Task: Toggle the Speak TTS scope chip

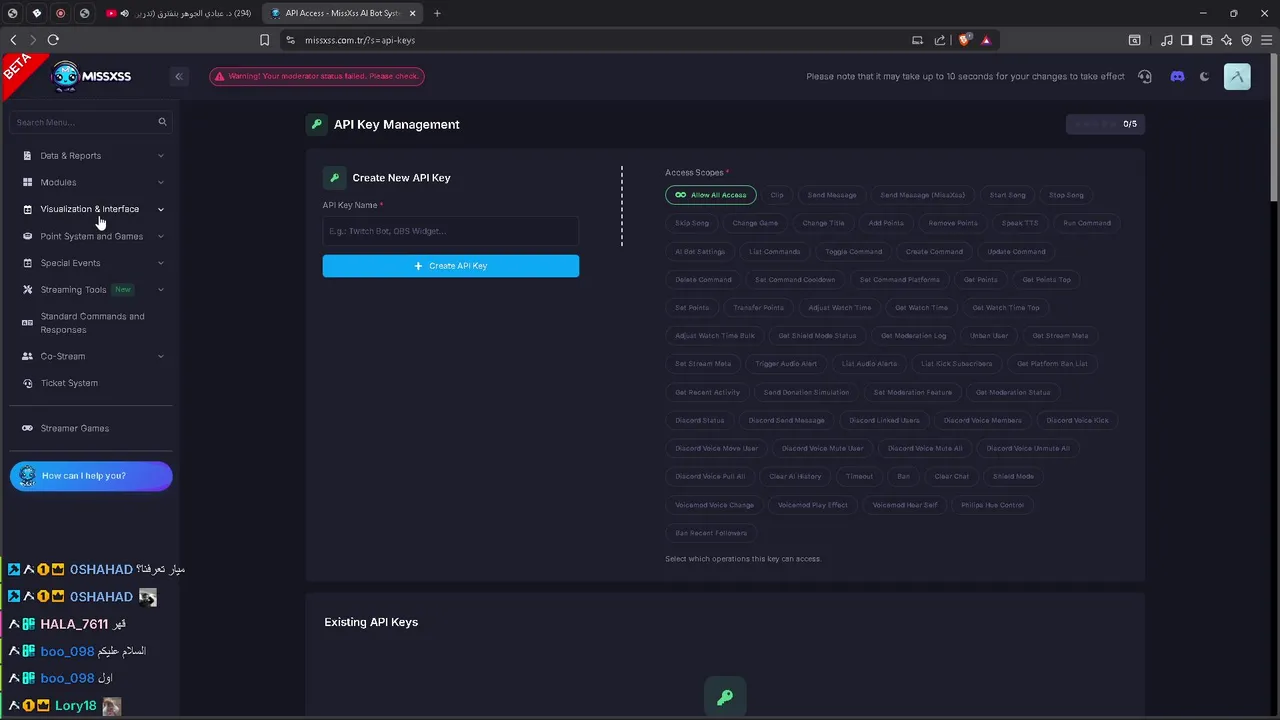Action: [1020, 223]
